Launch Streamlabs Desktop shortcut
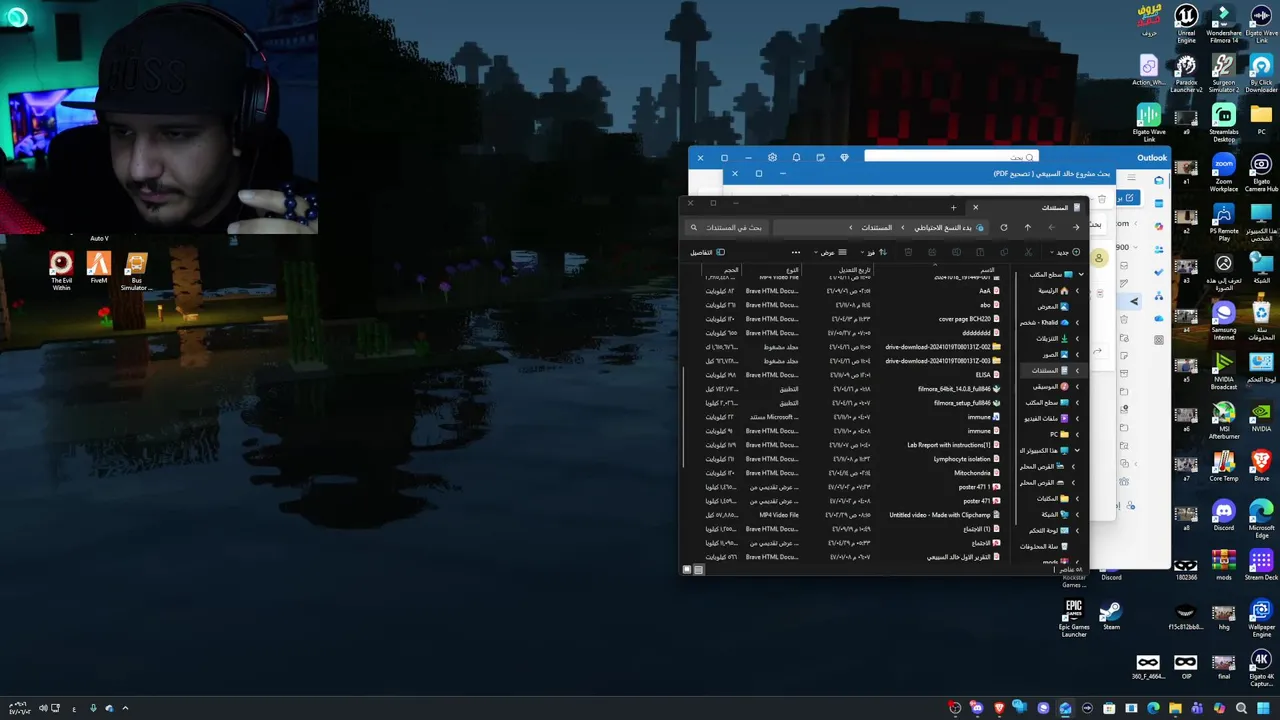The image size is (1280, 720). pos(1223,124)
